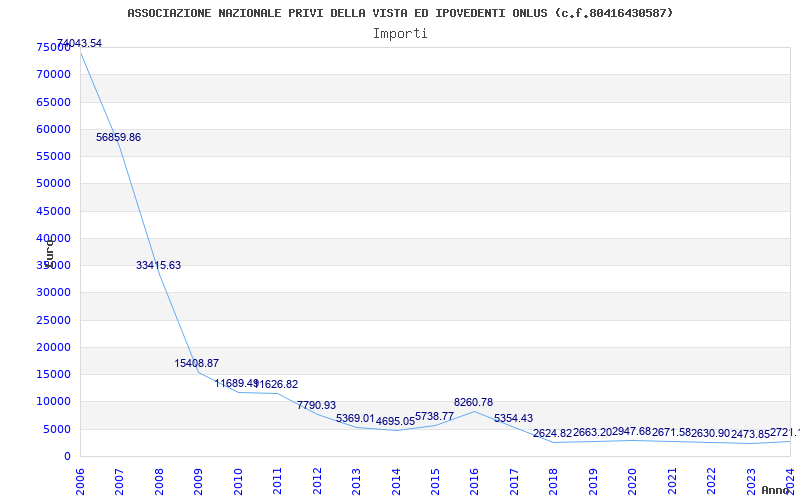Select the 2624.82 data label

tap(552, 434)
